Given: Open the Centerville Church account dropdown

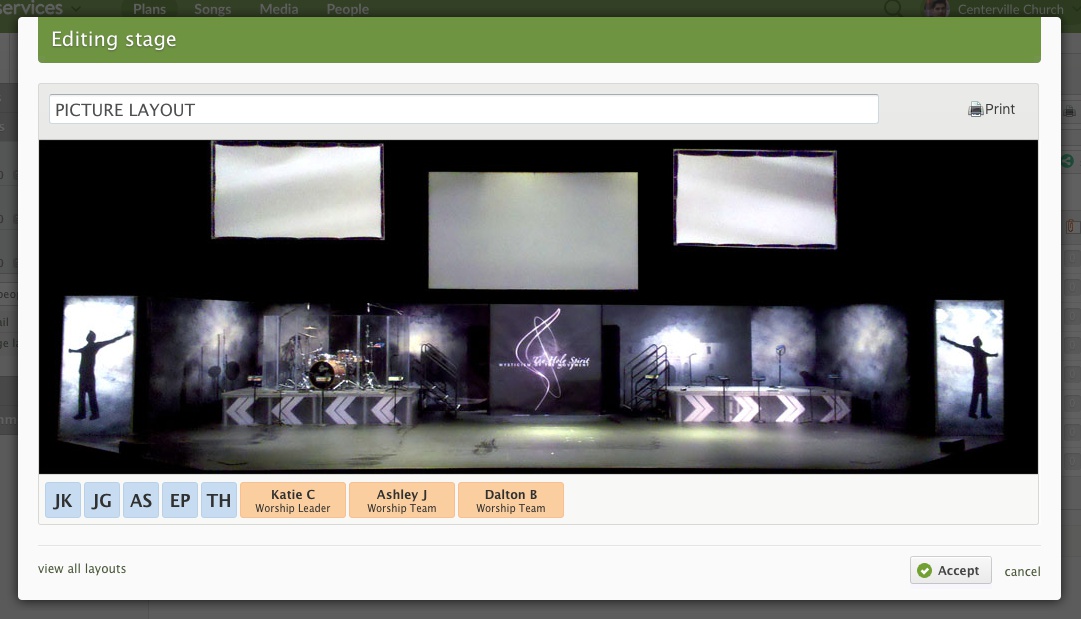Looking at the screenshot, I should [1010, 9].
